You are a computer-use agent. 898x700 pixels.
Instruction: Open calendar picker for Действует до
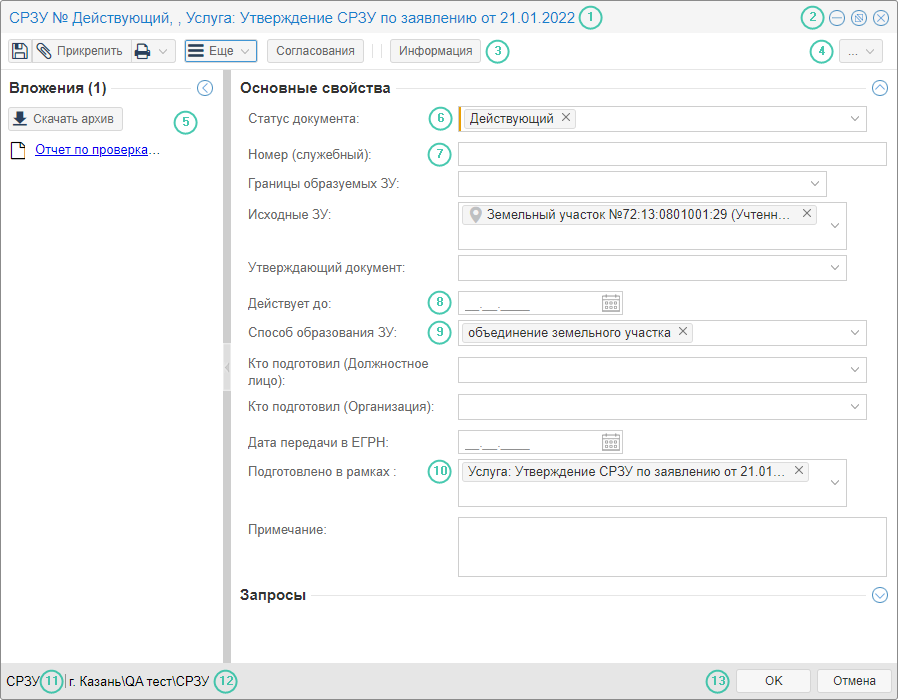[611, 303]
